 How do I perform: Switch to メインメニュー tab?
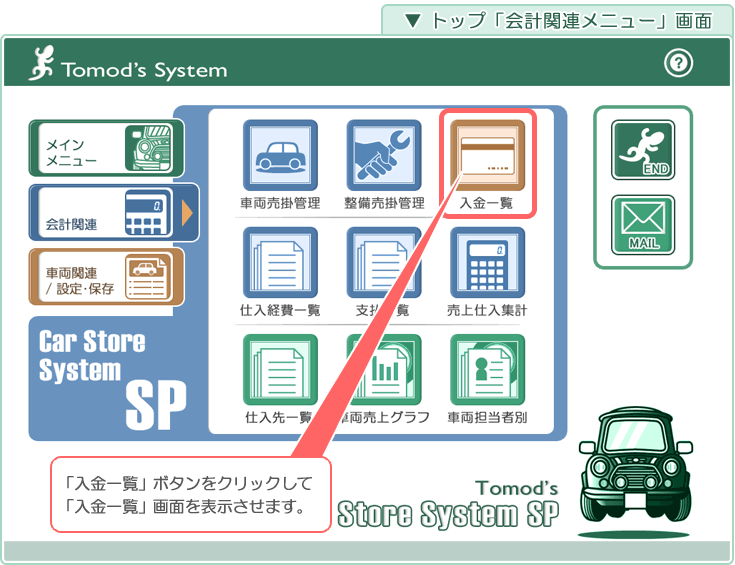106,148
